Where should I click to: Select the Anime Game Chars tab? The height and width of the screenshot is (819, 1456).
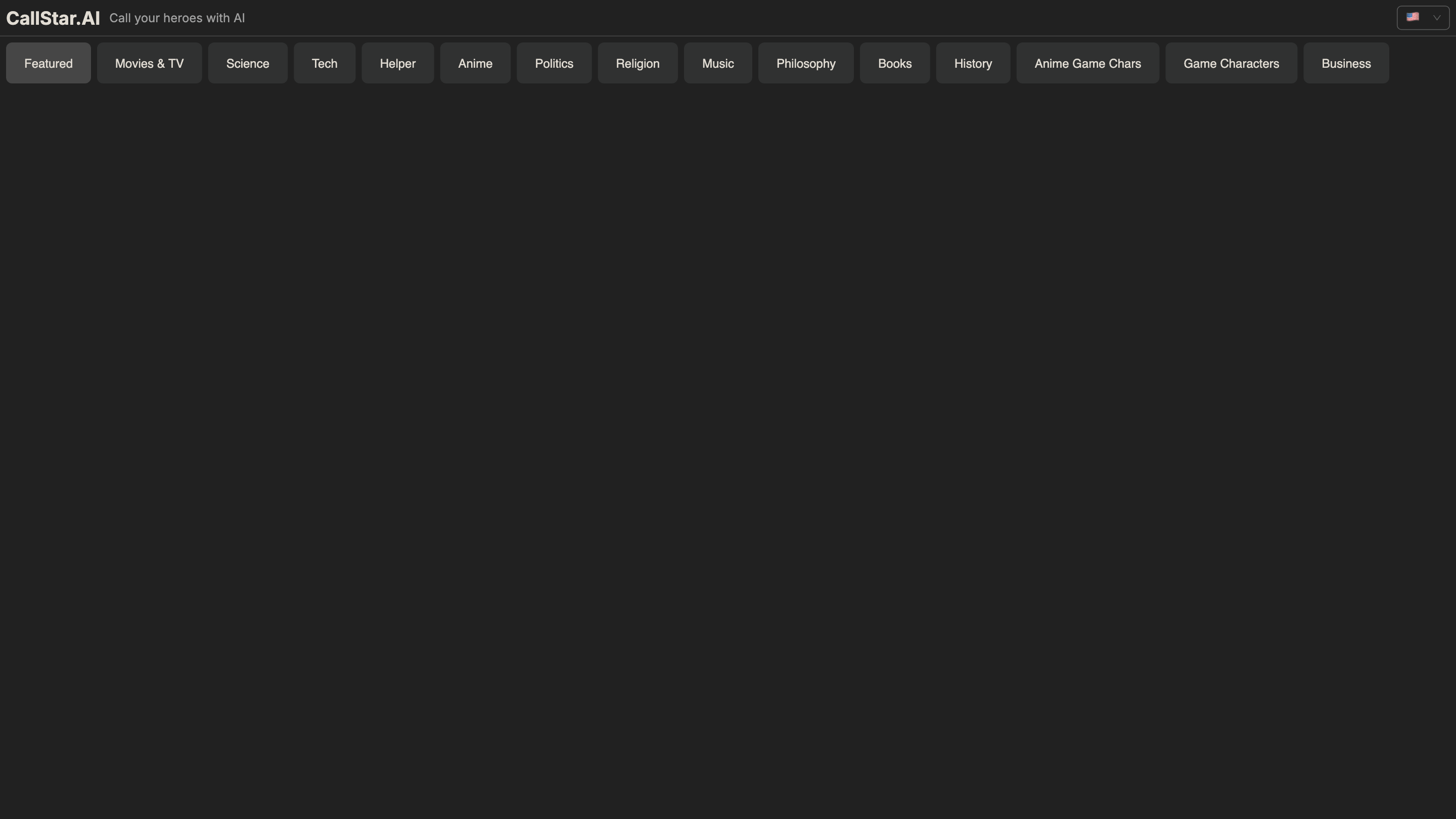(1087, 63)
